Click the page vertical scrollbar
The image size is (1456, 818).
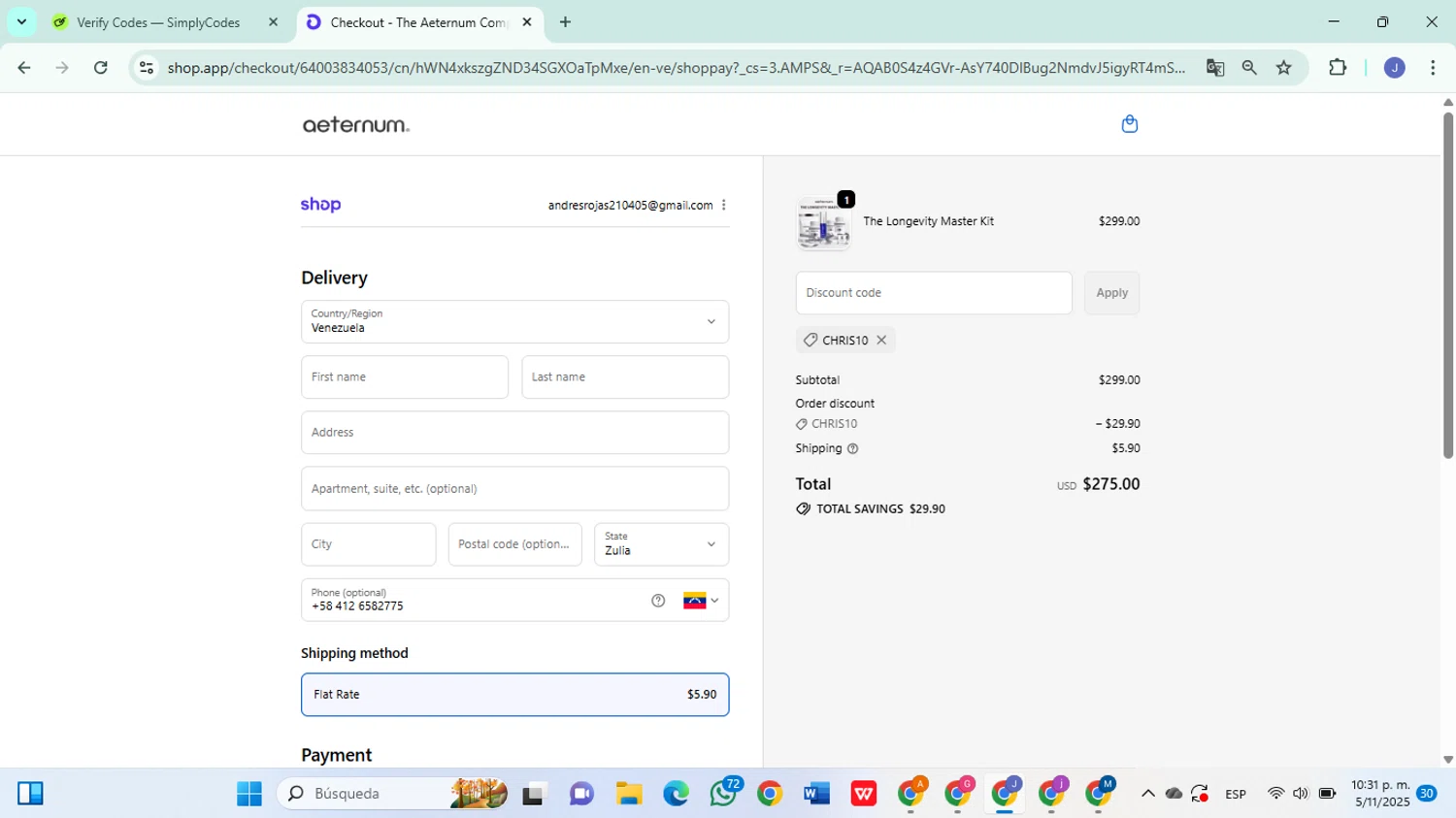(x=1447, y=286)
